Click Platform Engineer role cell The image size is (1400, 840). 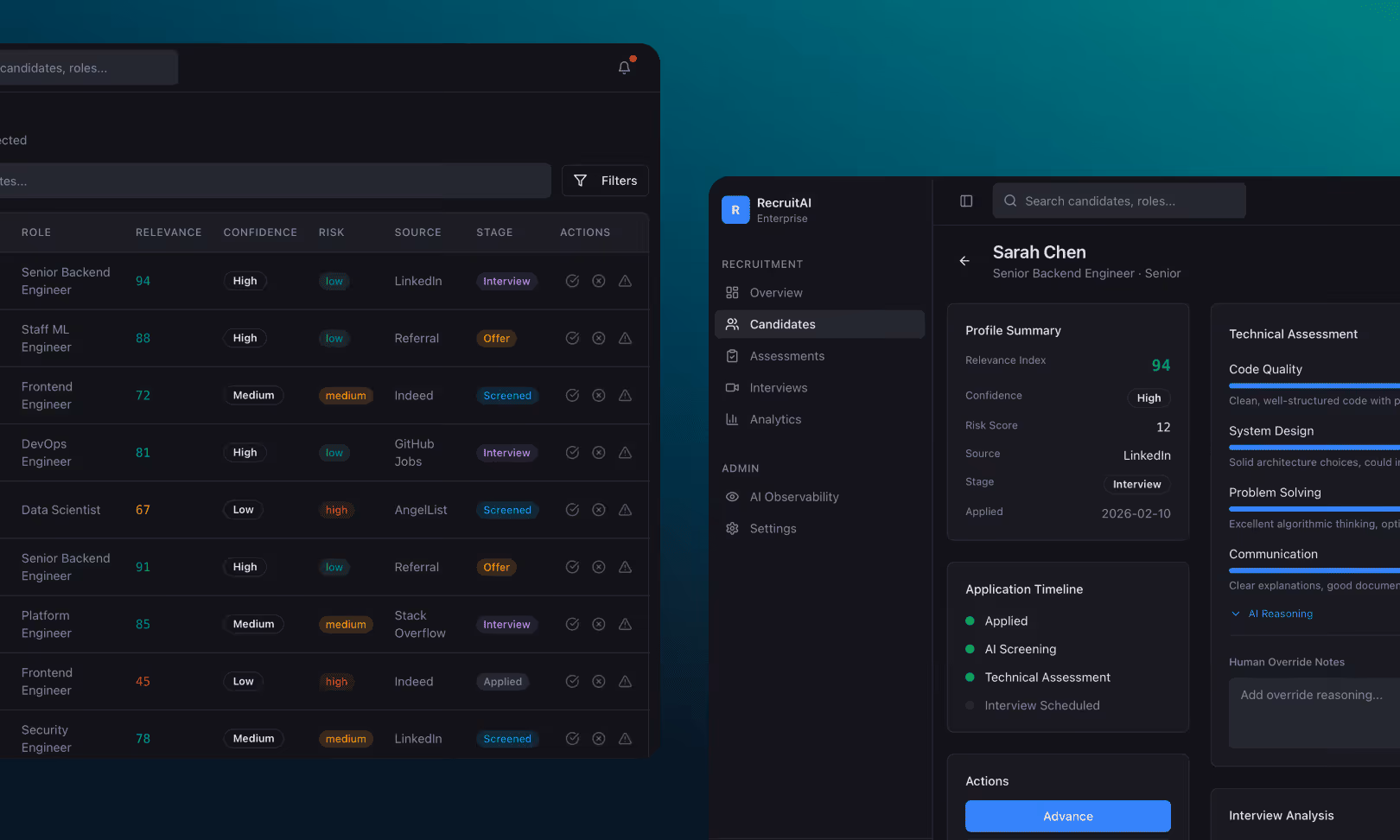click(x=47, y=624)
